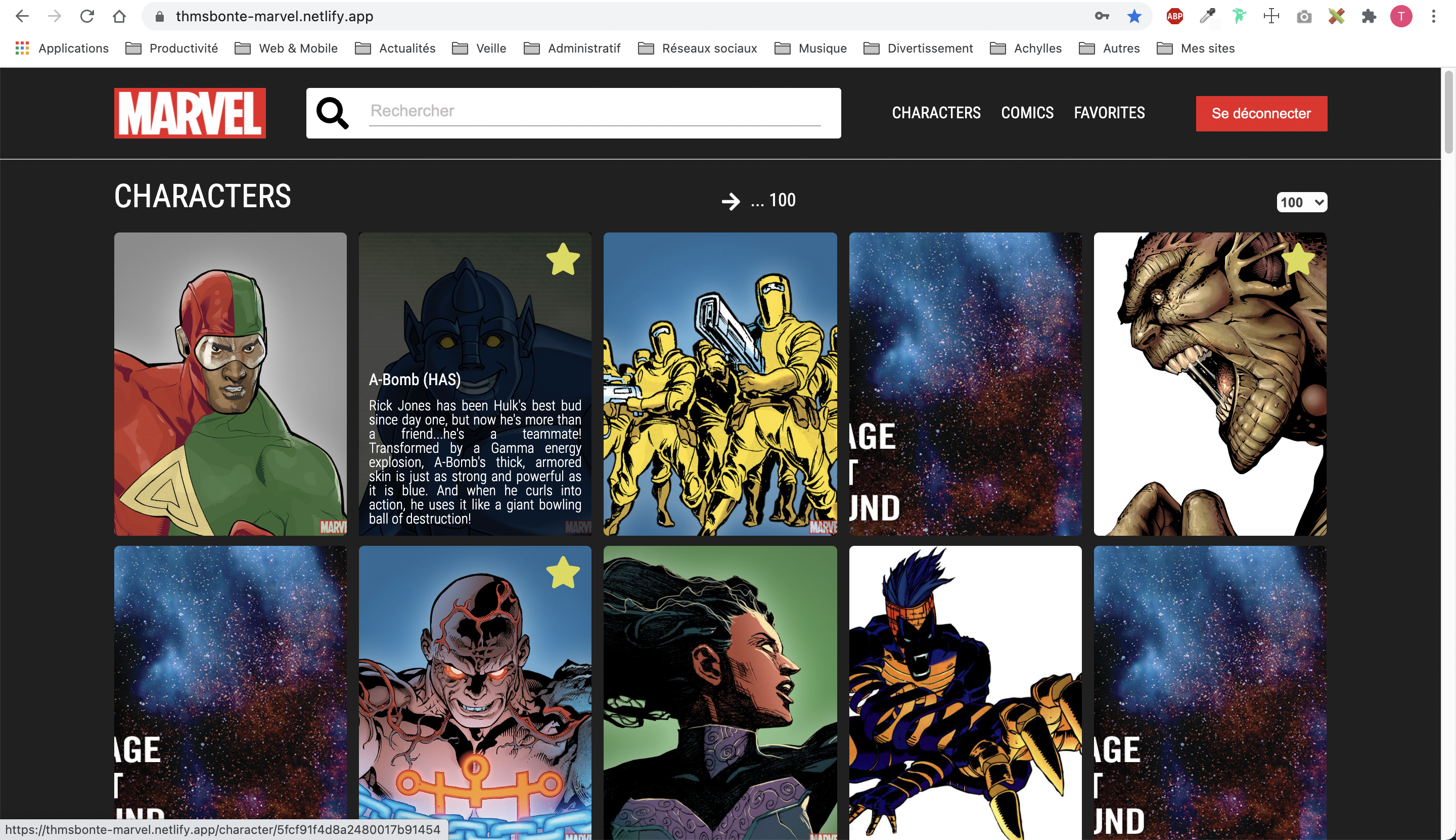This screenshot has width=1456, height=840.
Task: Open the dark-haired woman profile card
Action: (719, 692)
